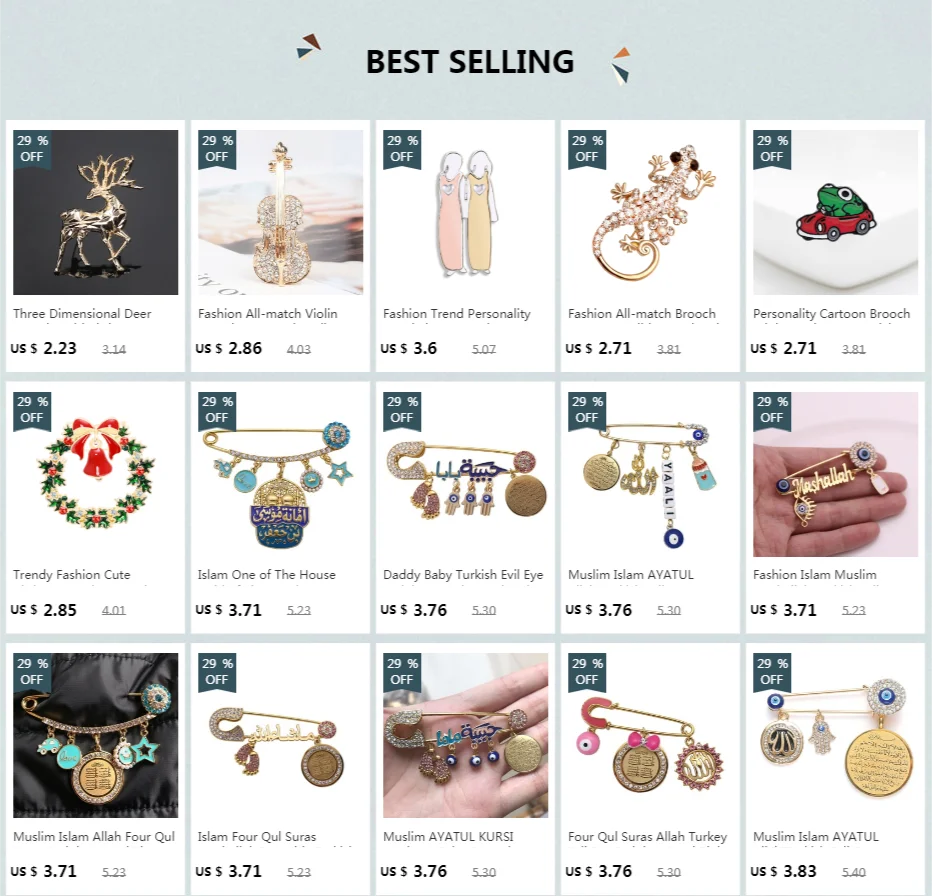This screenshot has width=932, height=896.
Task: Select the frog in red car brooch
Action: (835, 212)
